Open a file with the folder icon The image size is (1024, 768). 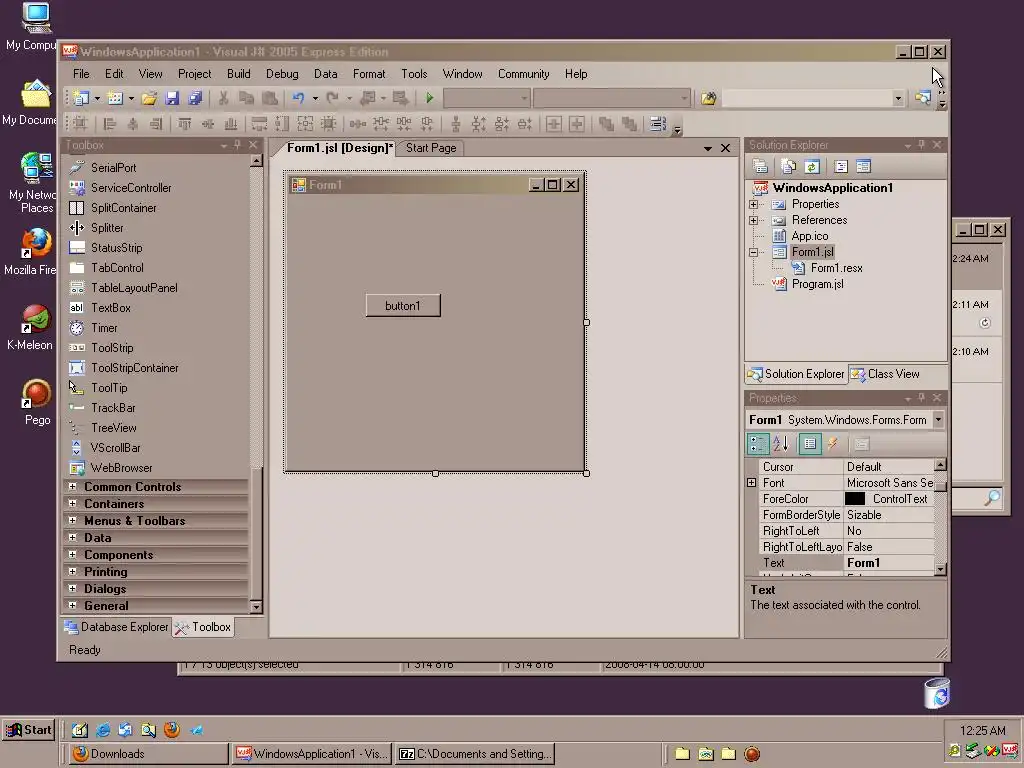coord(149,98)
